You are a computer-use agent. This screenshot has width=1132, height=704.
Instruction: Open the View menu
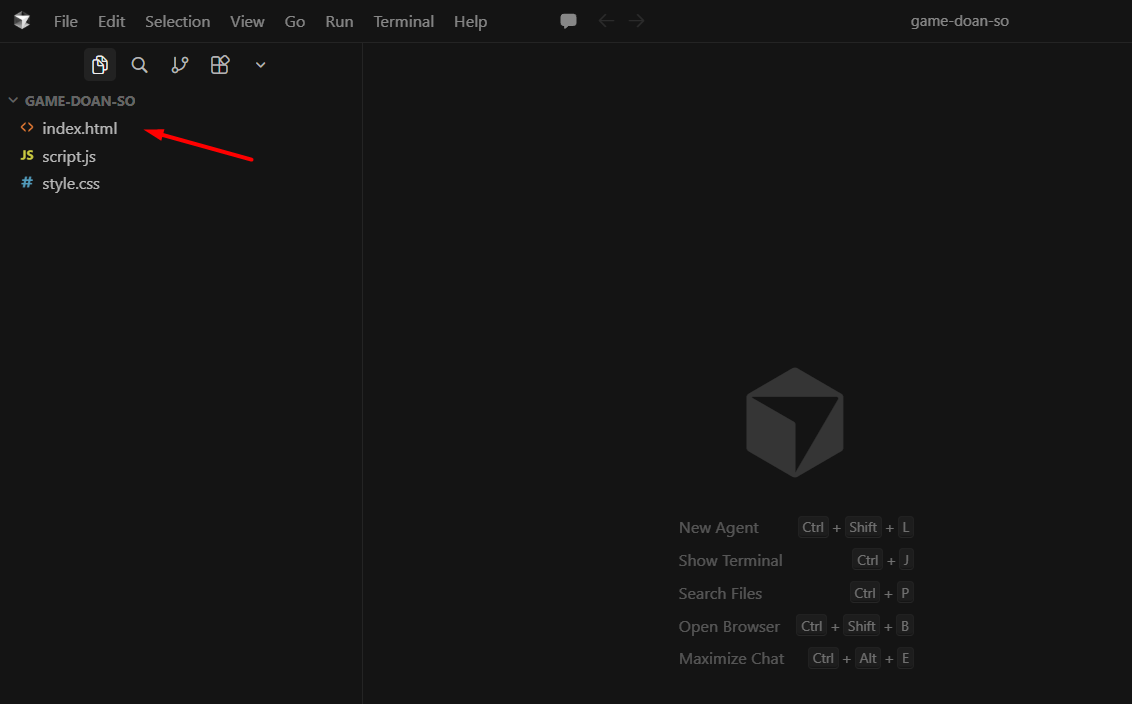(x=247, y=22)
